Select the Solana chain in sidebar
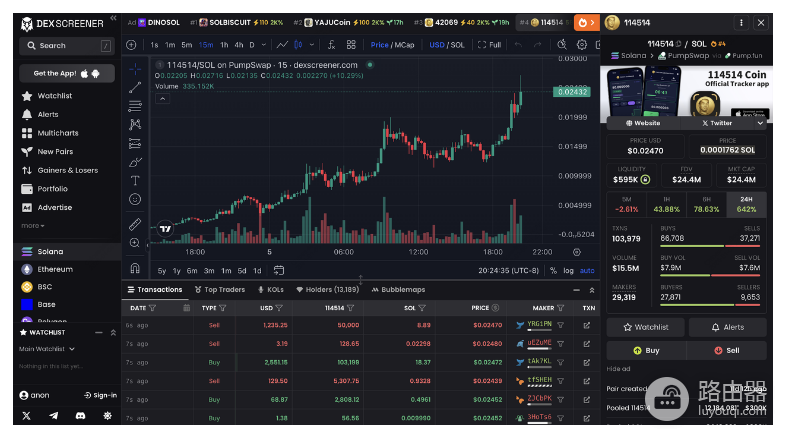This screenshot has height=439, width=785. click(67, 251)
